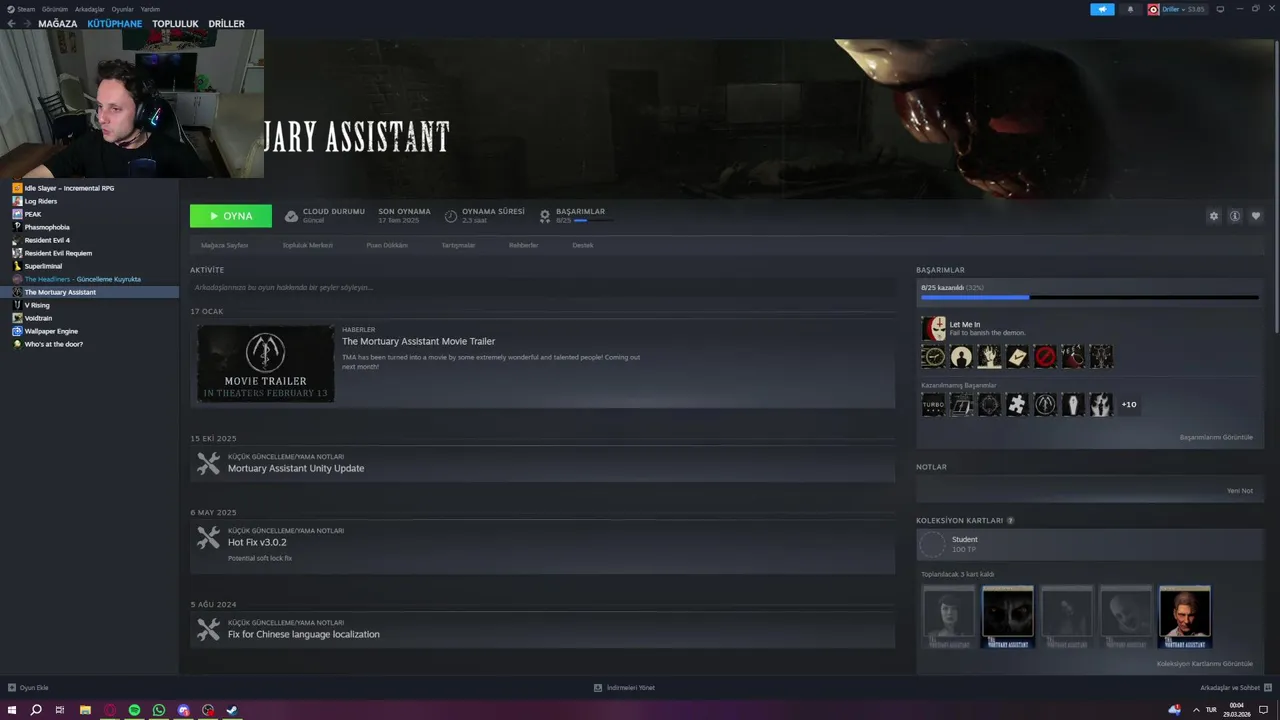Create a Yeni Not note
Image resolution: width=1280 pixels, height=720 pixels.
tap(1240, 490)
